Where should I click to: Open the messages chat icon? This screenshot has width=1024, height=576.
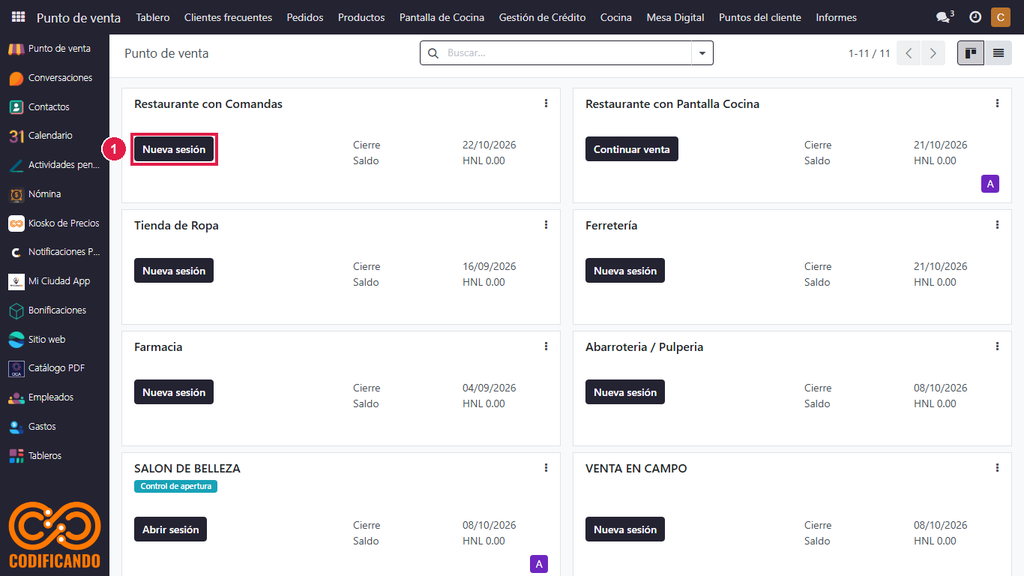pyautogui.click(x=944, y=17)
